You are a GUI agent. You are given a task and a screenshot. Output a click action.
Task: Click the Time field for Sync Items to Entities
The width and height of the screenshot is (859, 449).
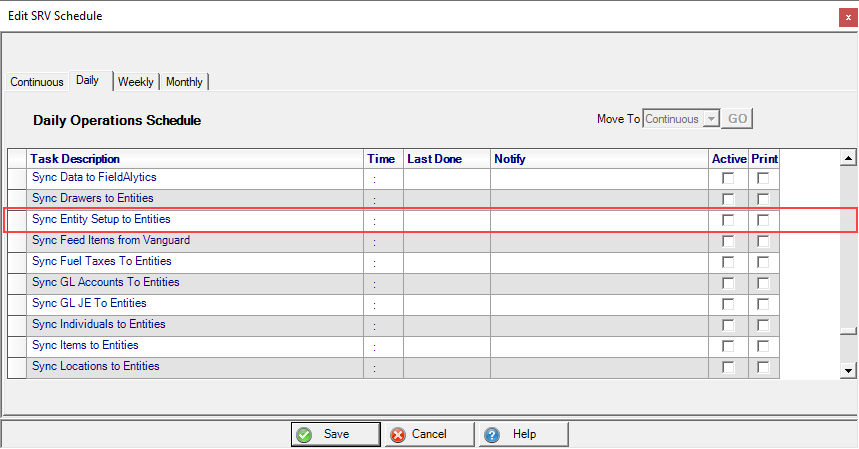pos(384,346)
